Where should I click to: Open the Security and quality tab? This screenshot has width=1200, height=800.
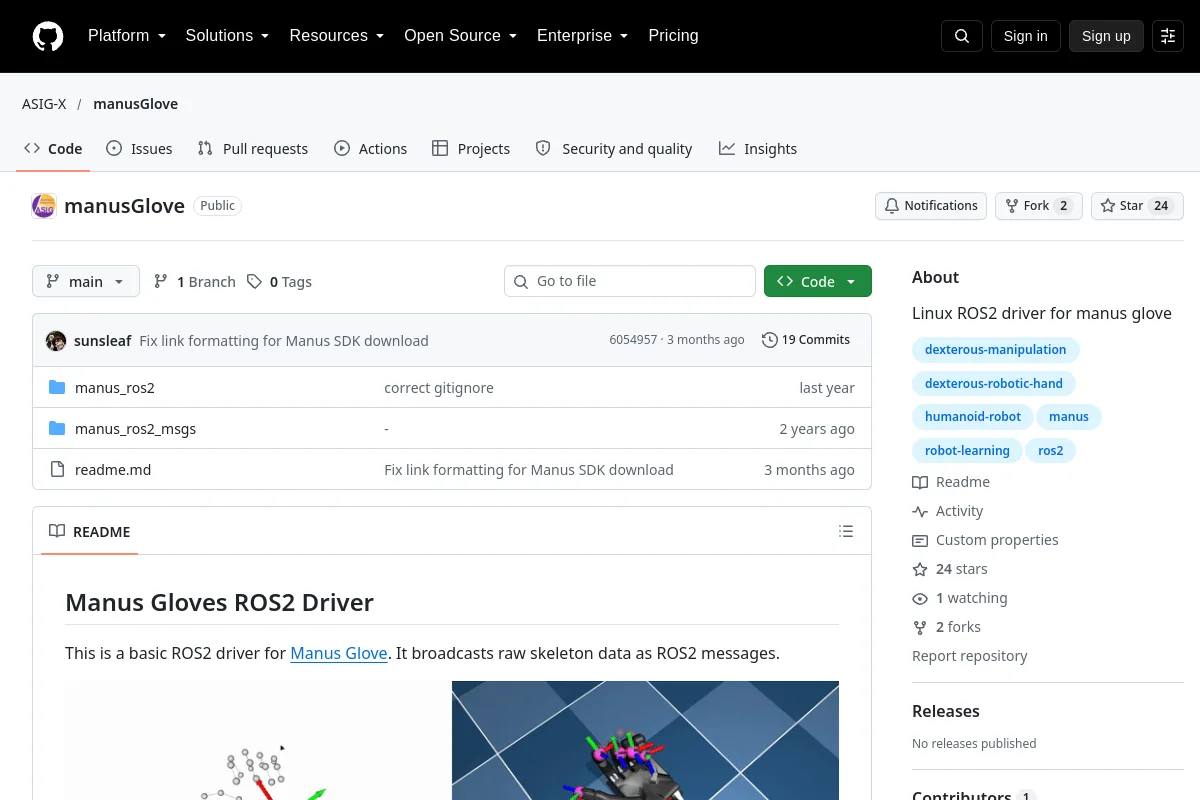pos(614,149)
